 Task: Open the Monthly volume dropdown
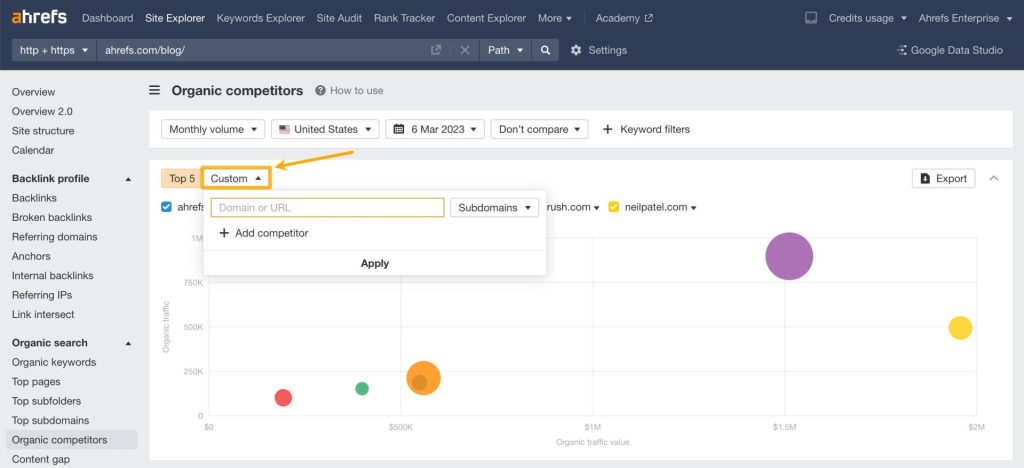pyautogui.click(x=213, y=129)
